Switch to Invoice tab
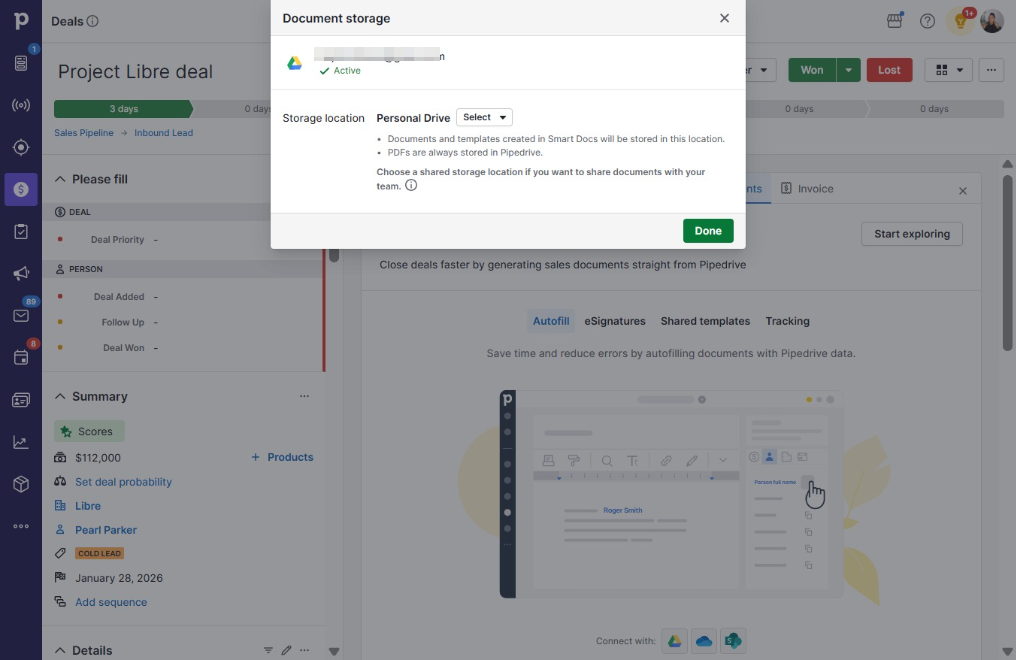 807,188
